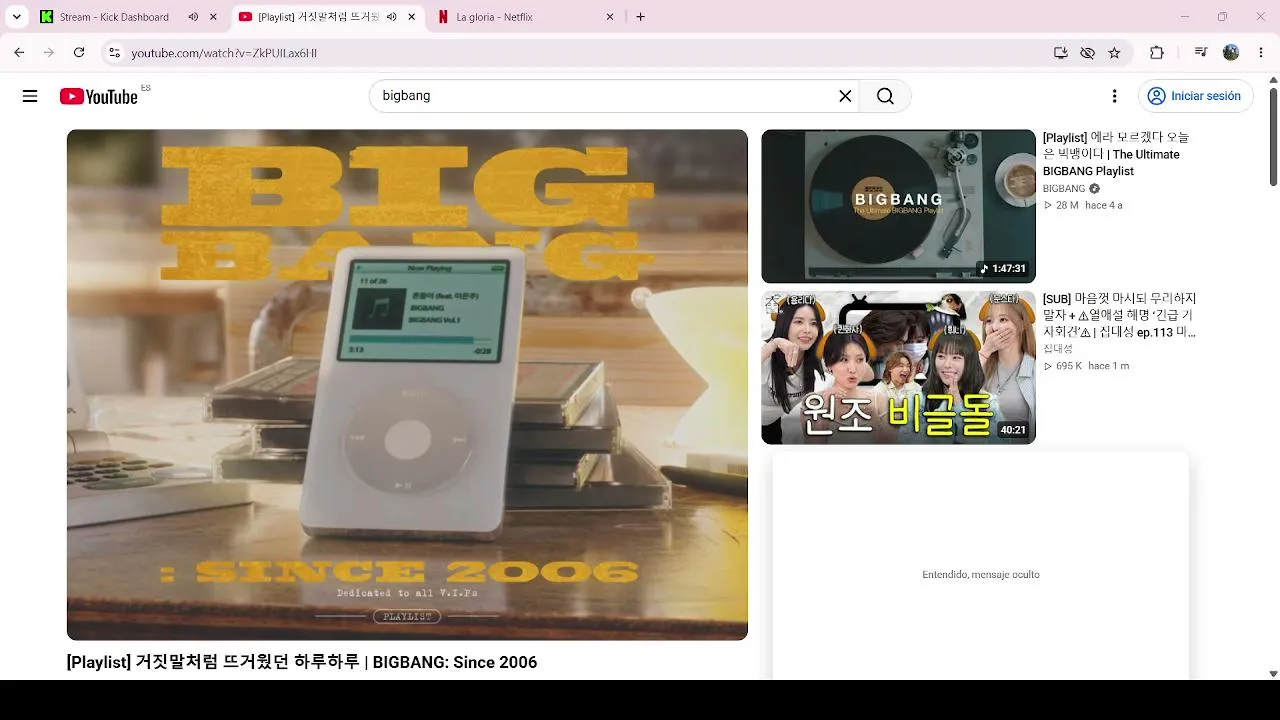Clear the bigbang search query

845,96
